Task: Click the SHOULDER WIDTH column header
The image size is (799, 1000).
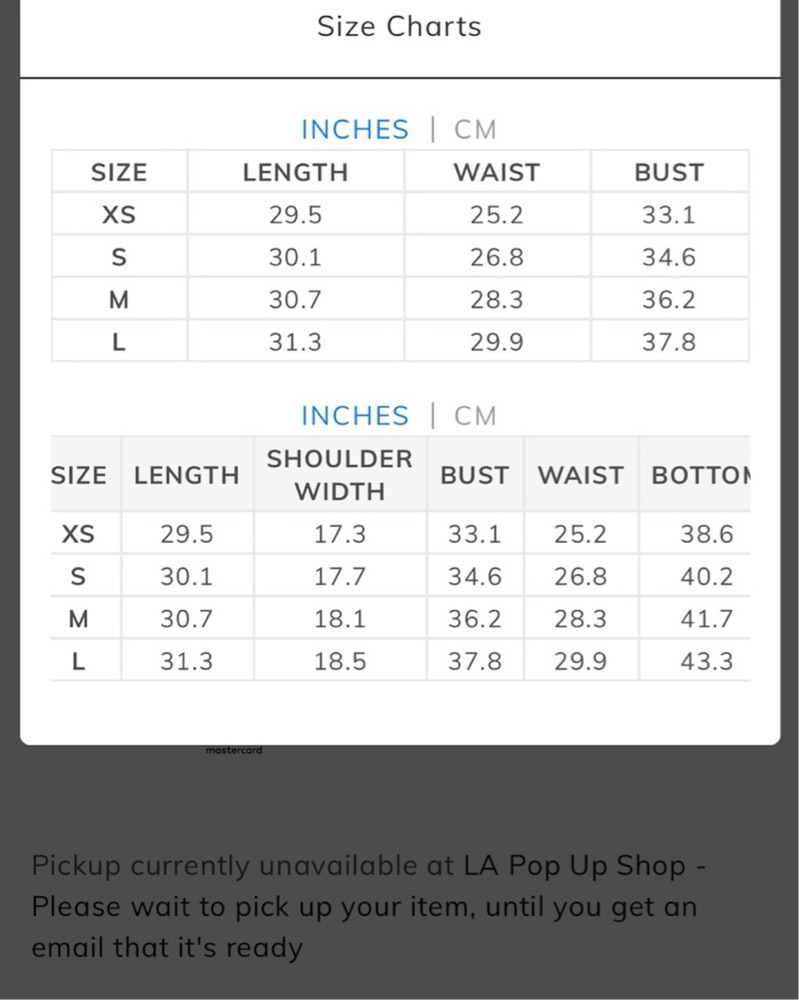Action: (x=339, y=475)
